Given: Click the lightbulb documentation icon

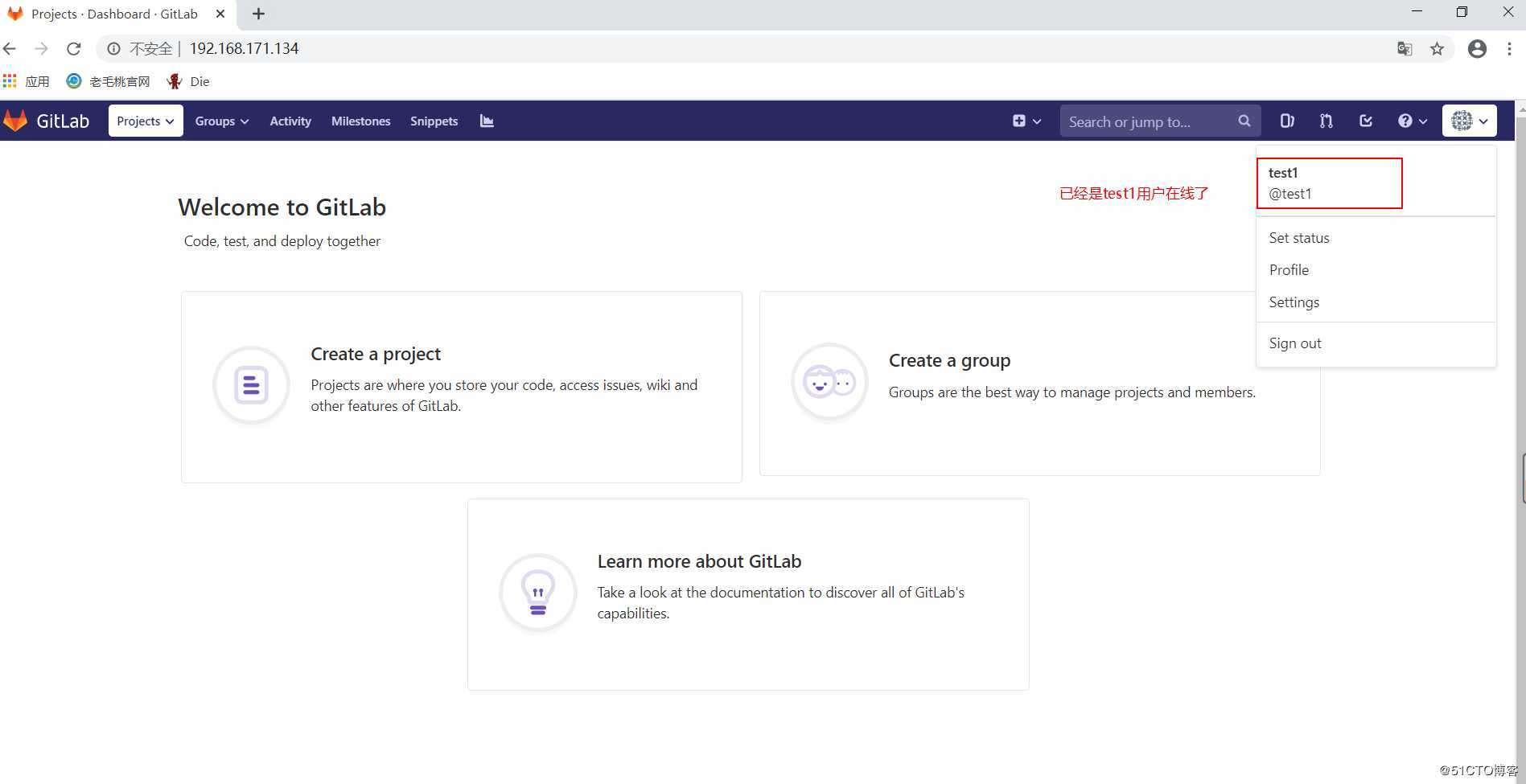Looking at the screenshot, I should (538, 593).
